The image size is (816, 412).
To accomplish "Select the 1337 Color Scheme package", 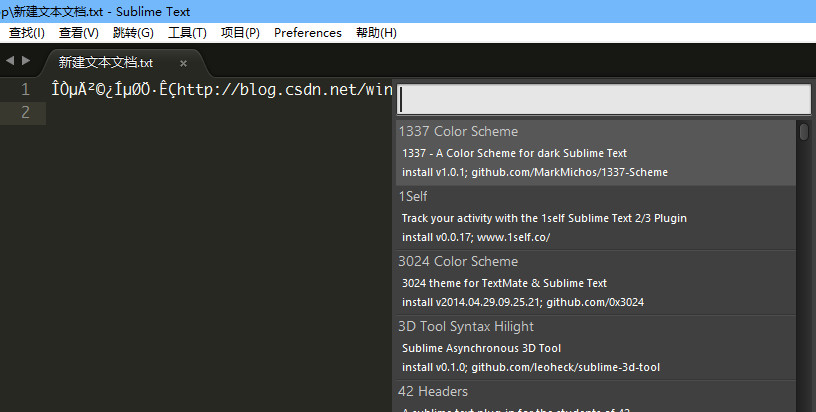I will pos(596,153).
